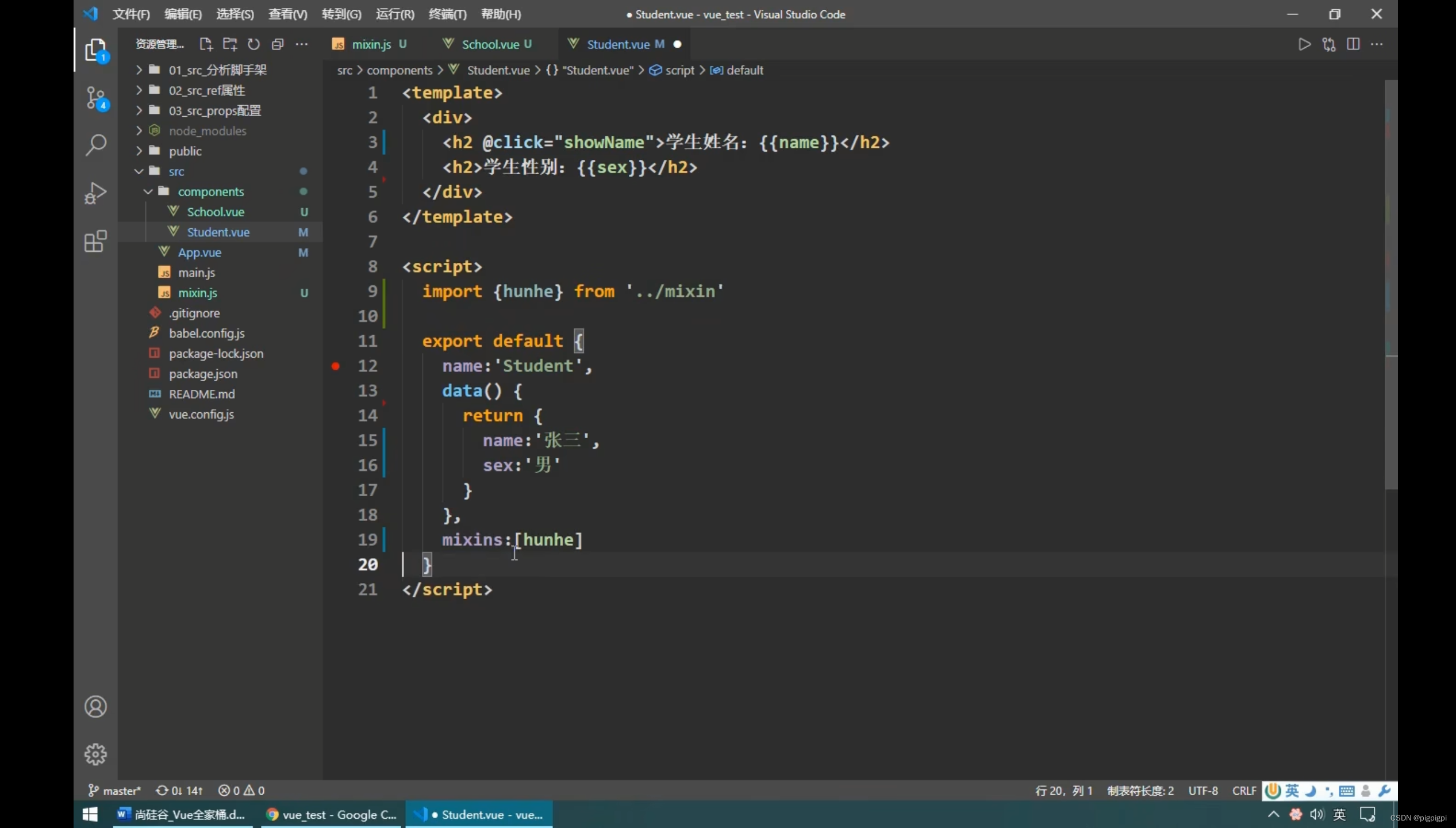The height and width of the screenshot is (828, 1456).
Task: Open the Accounts menu icon
Action: click(96, 707)
